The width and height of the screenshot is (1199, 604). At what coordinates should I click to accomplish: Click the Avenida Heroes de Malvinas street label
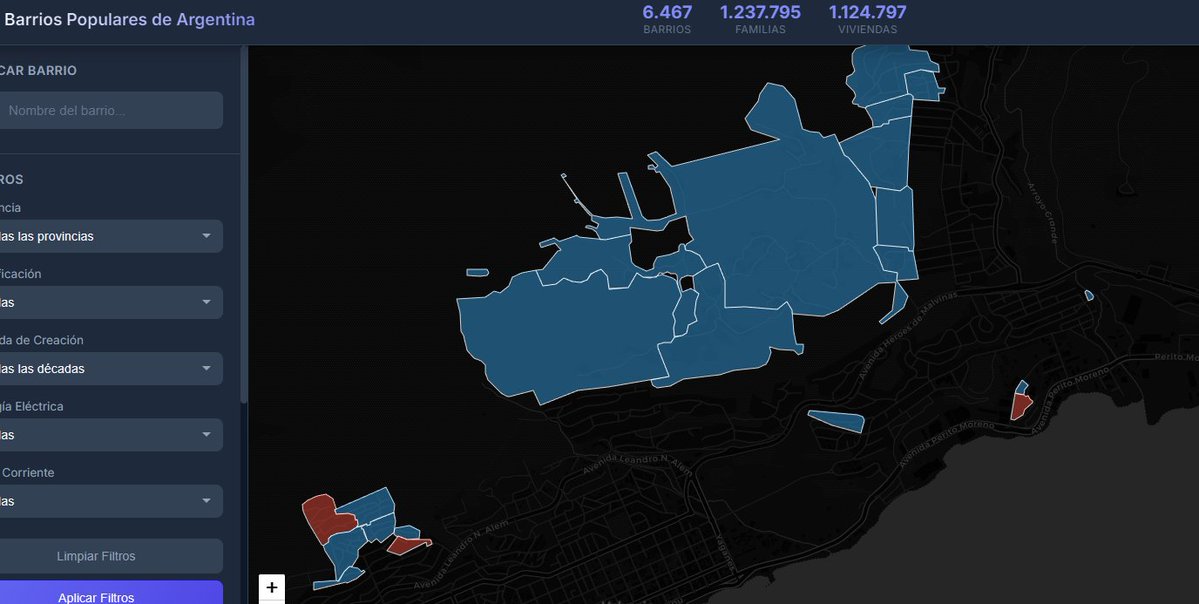pyautogui.click(x=909, y=334)
